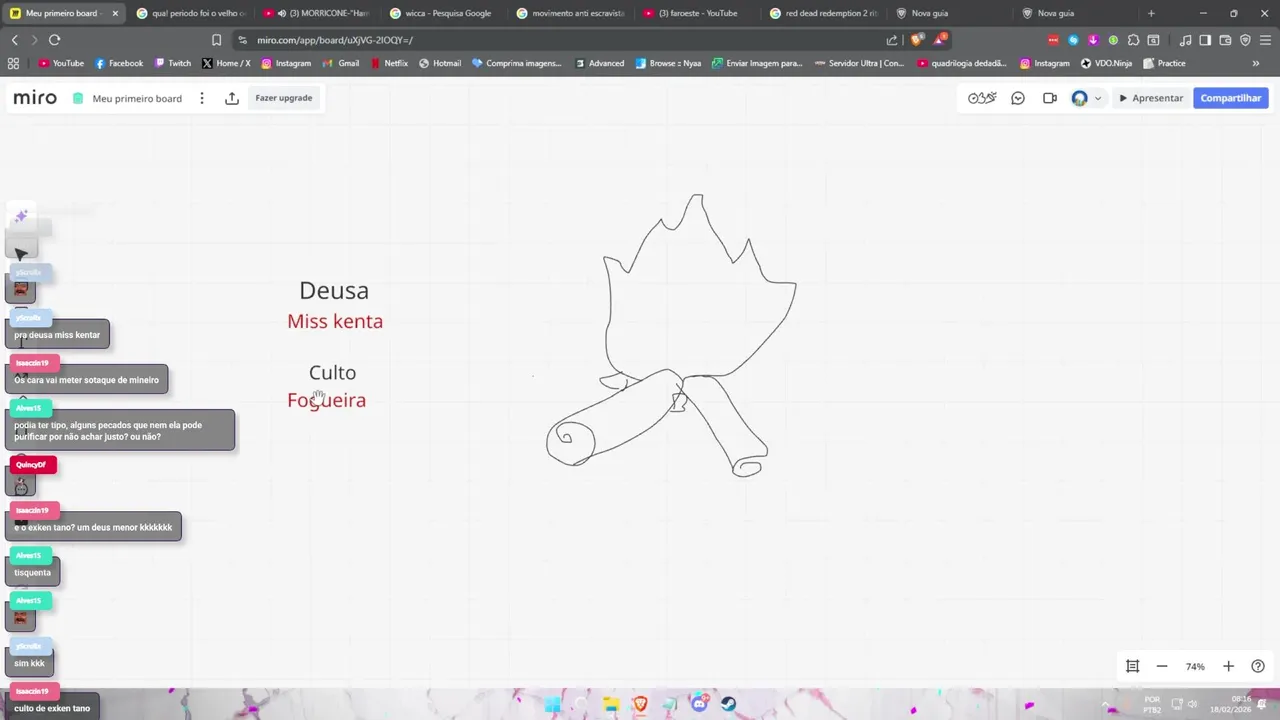The image size is (1280, 720).
Task: Open Brave browser from taskbar
Action: click(640, 704)
